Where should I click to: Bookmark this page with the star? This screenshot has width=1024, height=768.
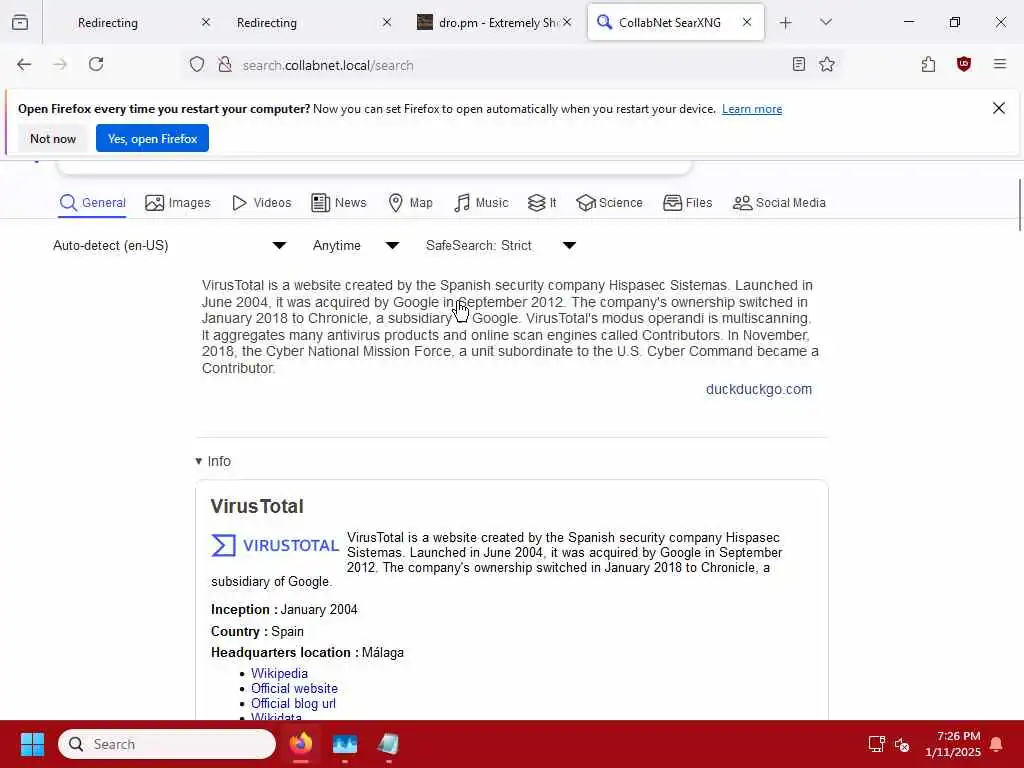827,64
